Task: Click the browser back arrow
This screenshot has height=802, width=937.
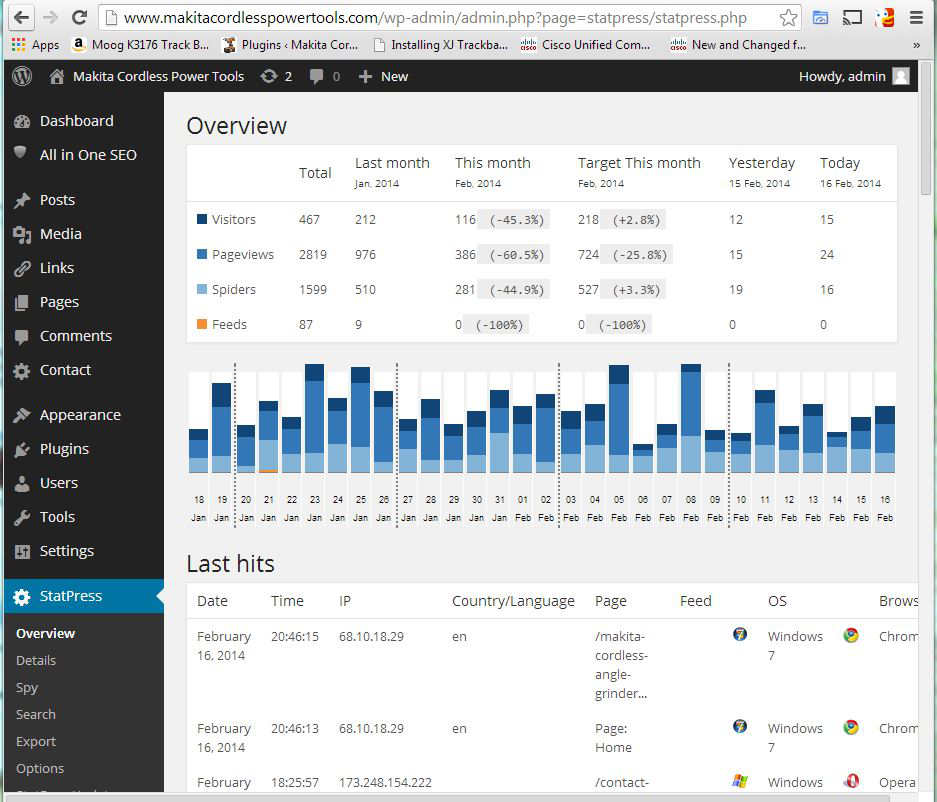Action: (x=22, y=17)
